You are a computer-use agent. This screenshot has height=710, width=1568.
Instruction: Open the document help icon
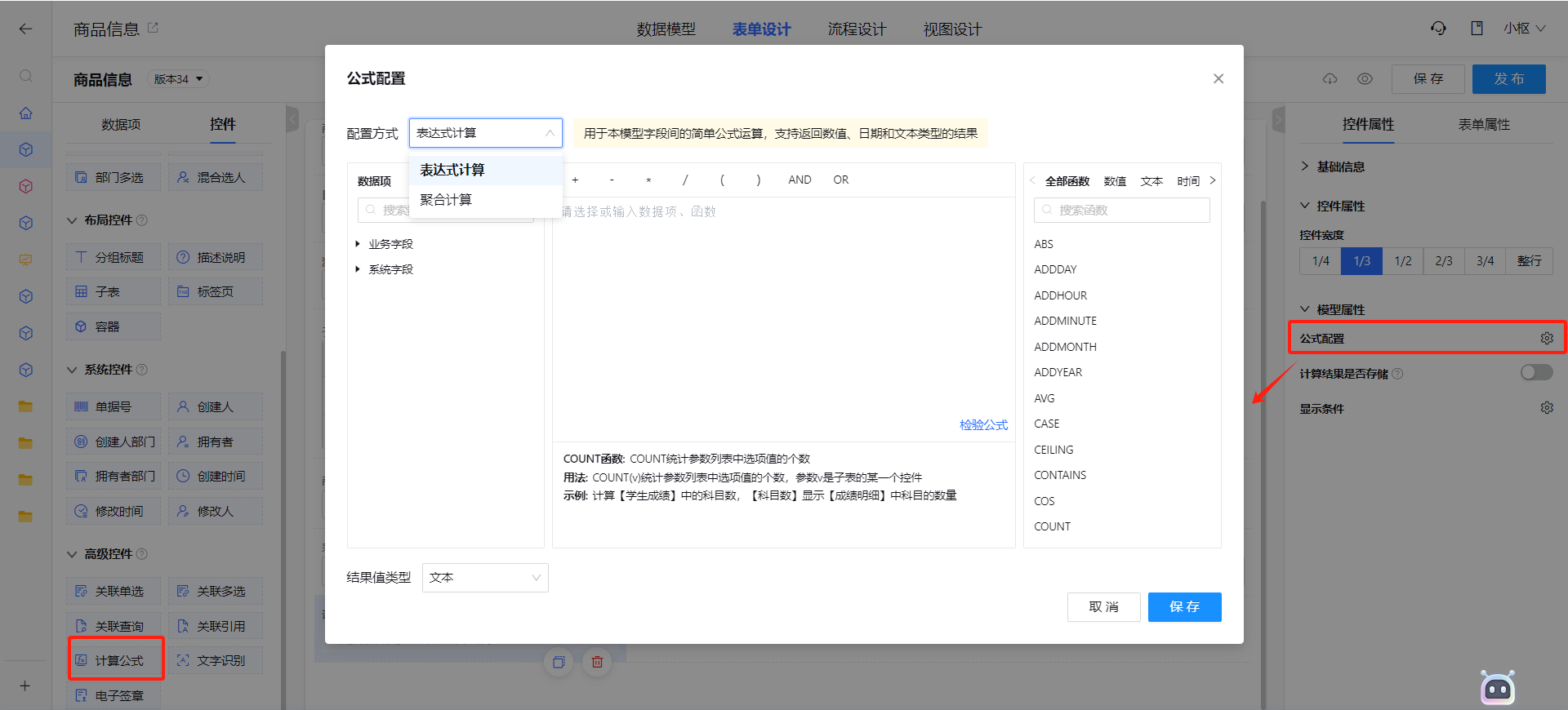(1477, 29)
